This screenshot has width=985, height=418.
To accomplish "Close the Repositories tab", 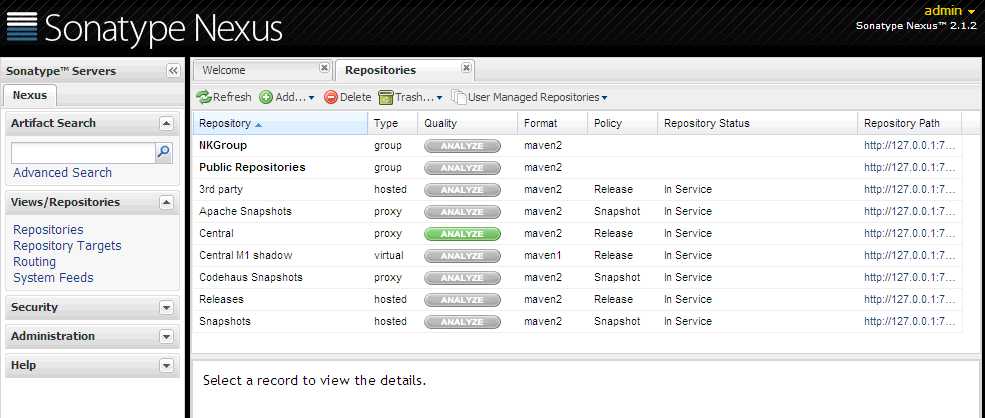I will coord(466,68).
